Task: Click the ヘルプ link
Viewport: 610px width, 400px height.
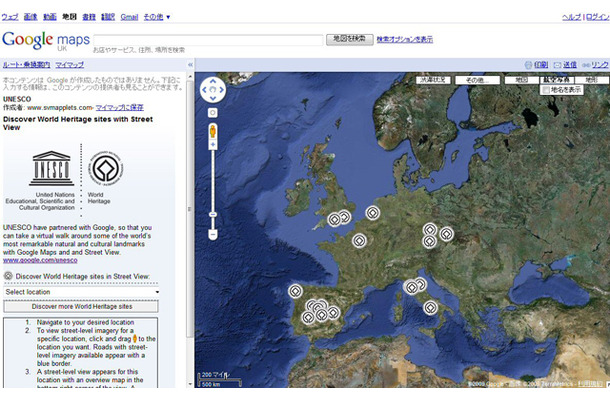Action: 571,17
